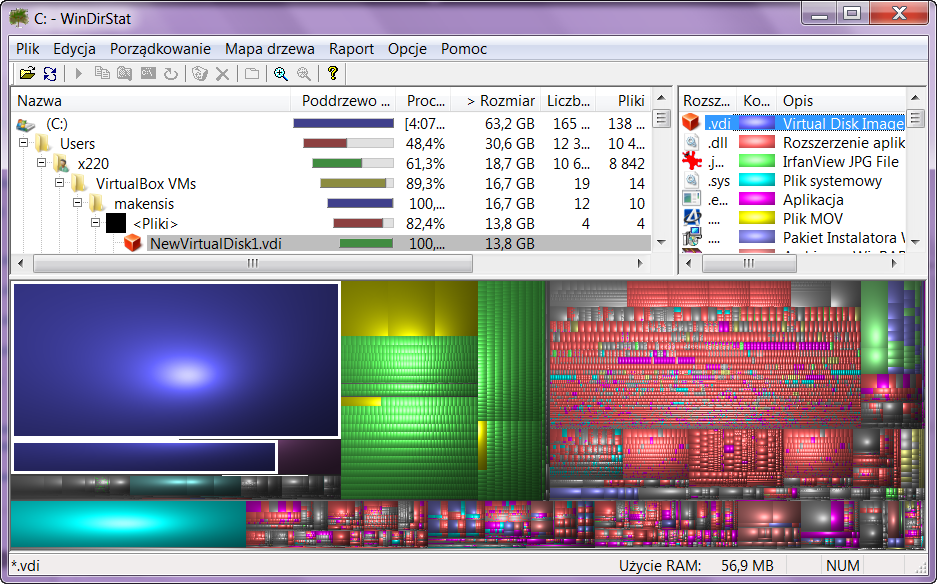
Task: Select the 'Virtual Disk Image' description
Action: point(843,123)
